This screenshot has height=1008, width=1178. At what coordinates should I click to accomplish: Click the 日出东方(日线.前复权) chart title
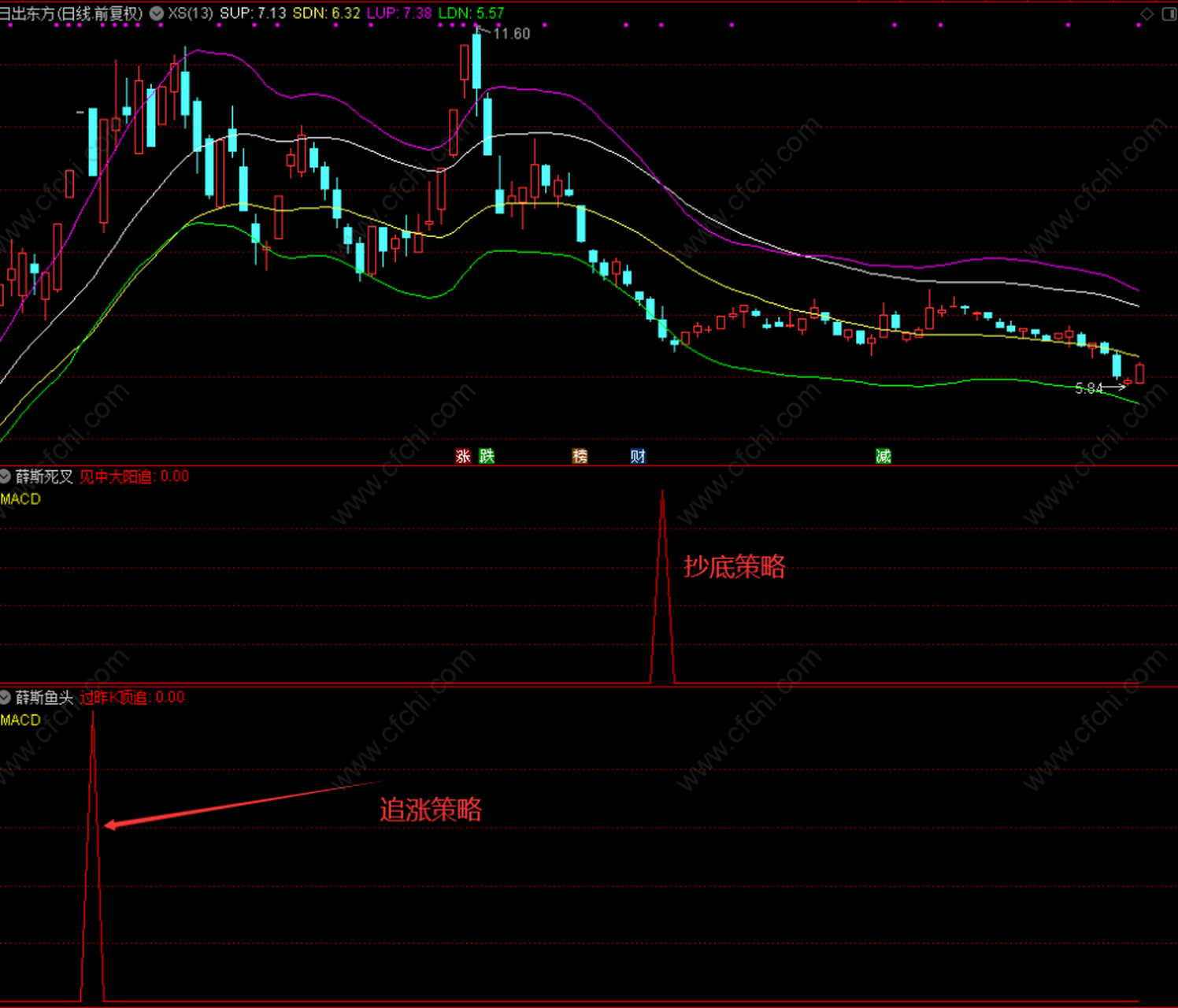coord(72,13)
